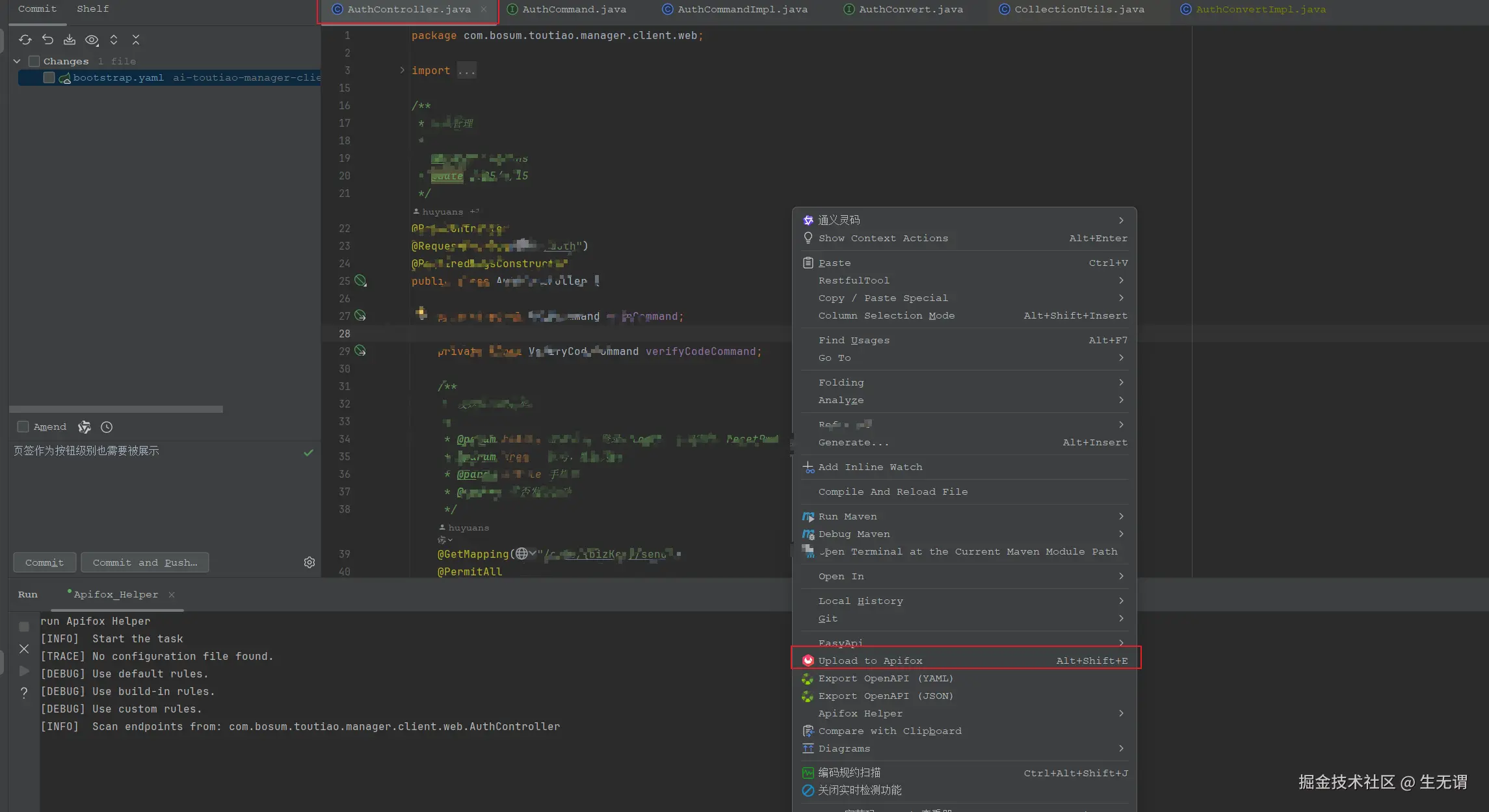The image size is (1489, 812).
Task: Click the Rollback icon in Commit toolbar
Action: pyautogui.click(x=47, y=40)
